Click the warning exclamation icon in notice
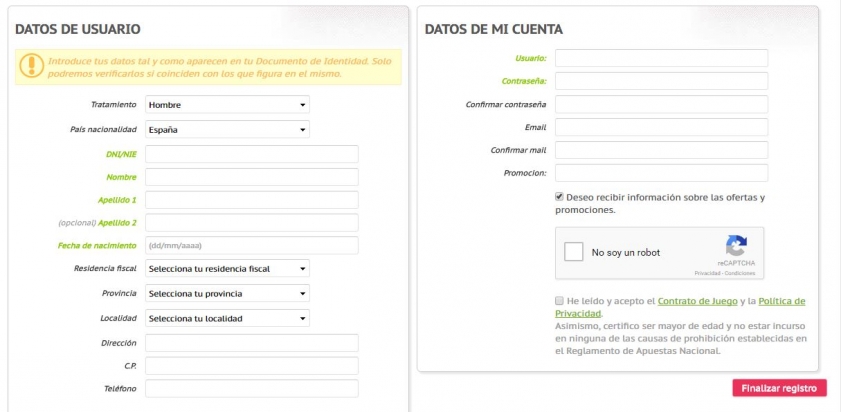 tap(32, 66)
